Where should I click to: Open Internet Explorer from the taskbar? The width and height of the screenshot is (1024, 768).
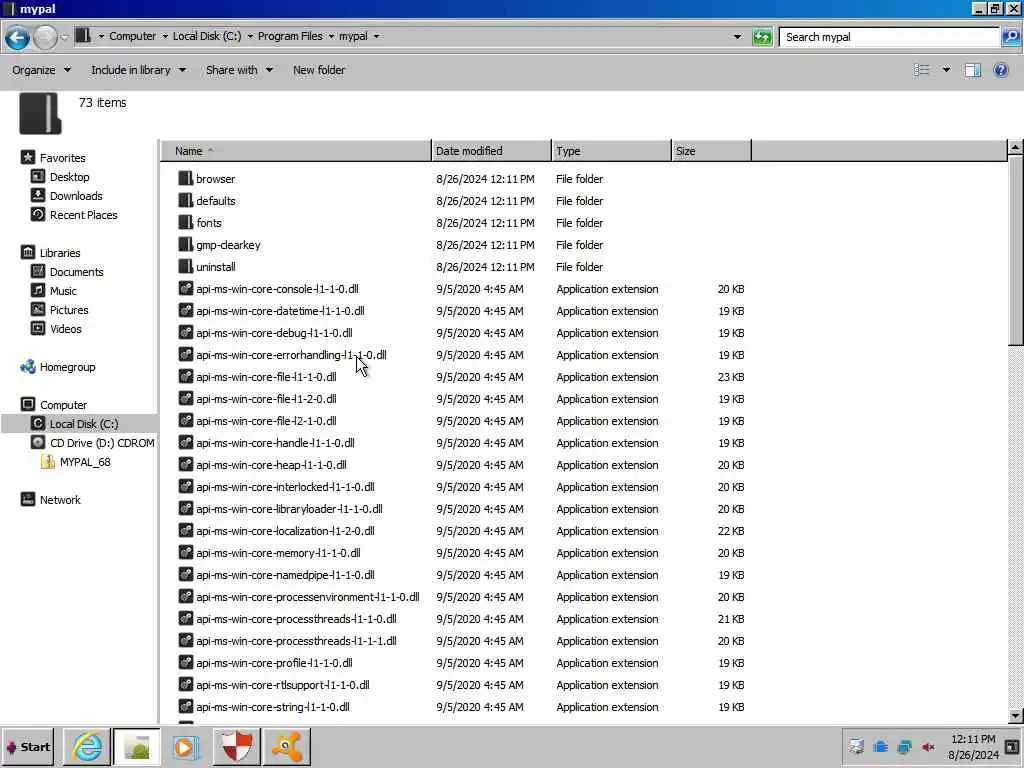pos(88,746)
